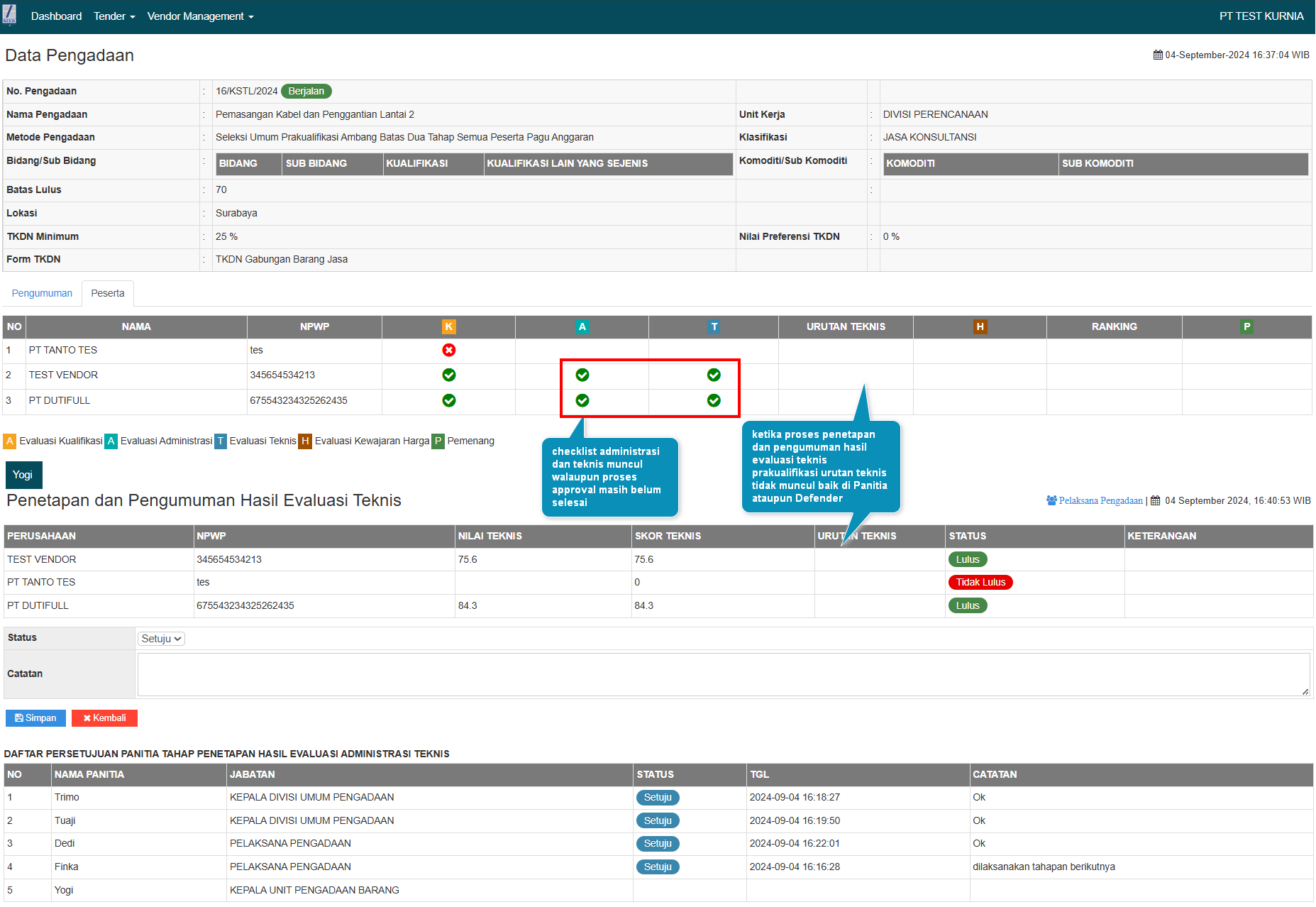
Task: Click the green Berjalan status badge
Action: point(306,91)
